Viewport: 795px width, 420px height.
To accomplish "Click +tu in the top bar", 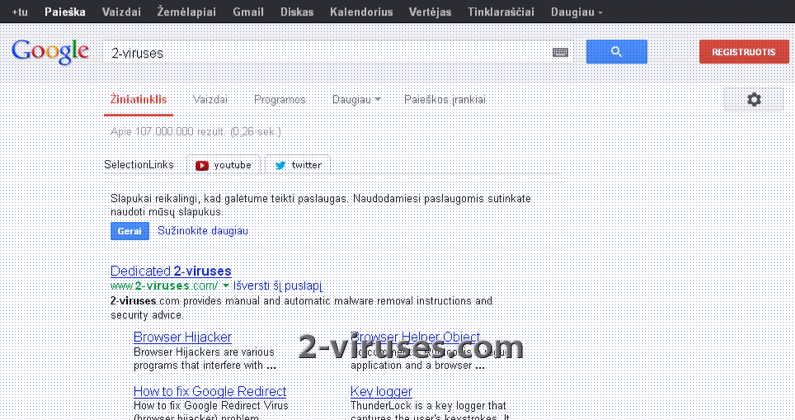I will pyautogui.click(x=20, y=12).
